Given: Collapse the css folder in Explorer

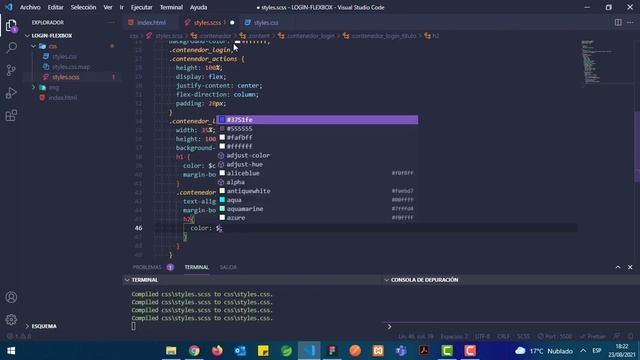Looking at the screenshot, I should pos(33,46).
